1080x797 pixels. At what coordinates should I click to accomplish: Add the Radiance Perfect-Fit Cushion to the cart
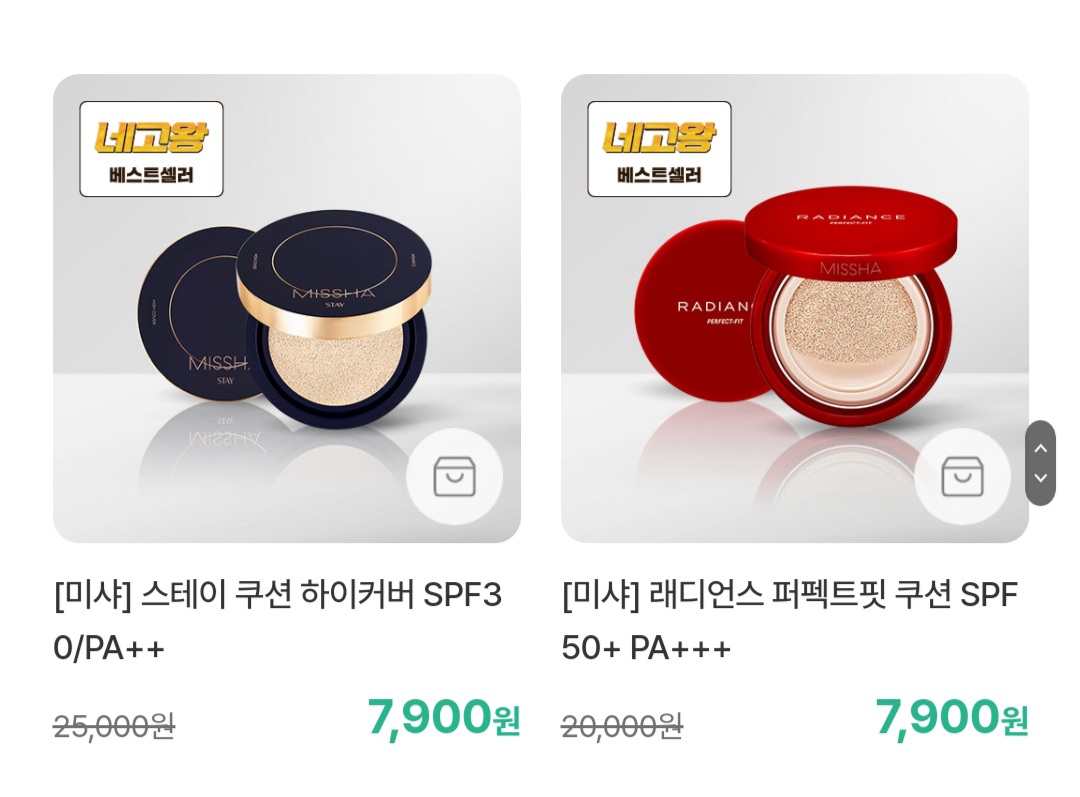962,477
